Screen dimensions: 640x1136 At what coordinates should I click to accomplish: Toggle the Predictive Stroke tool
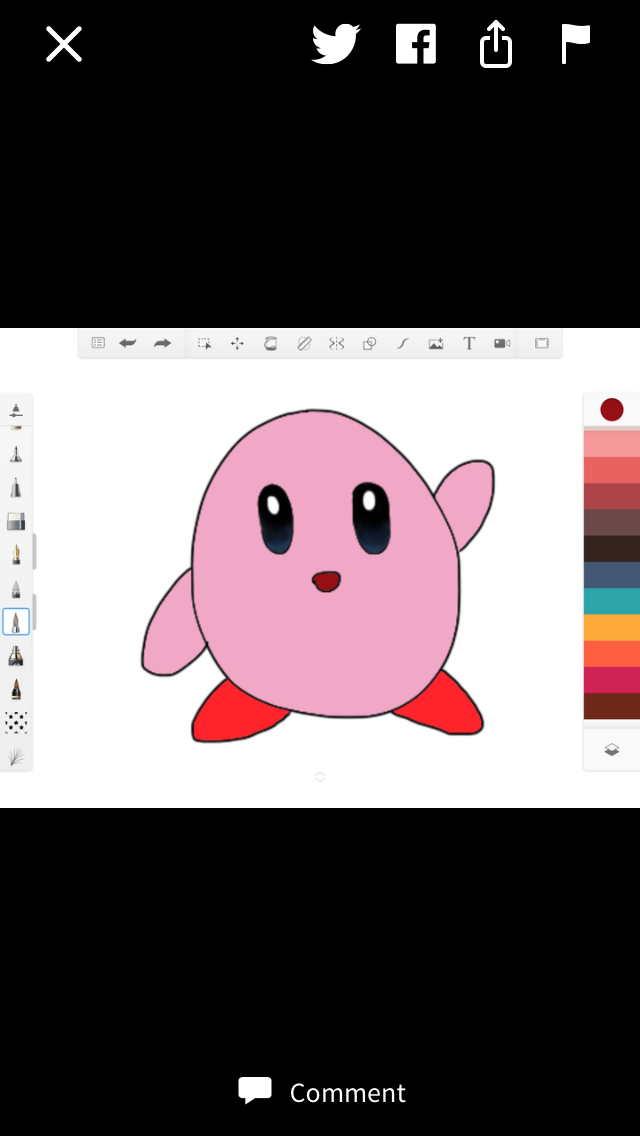[x=403, y=343]
